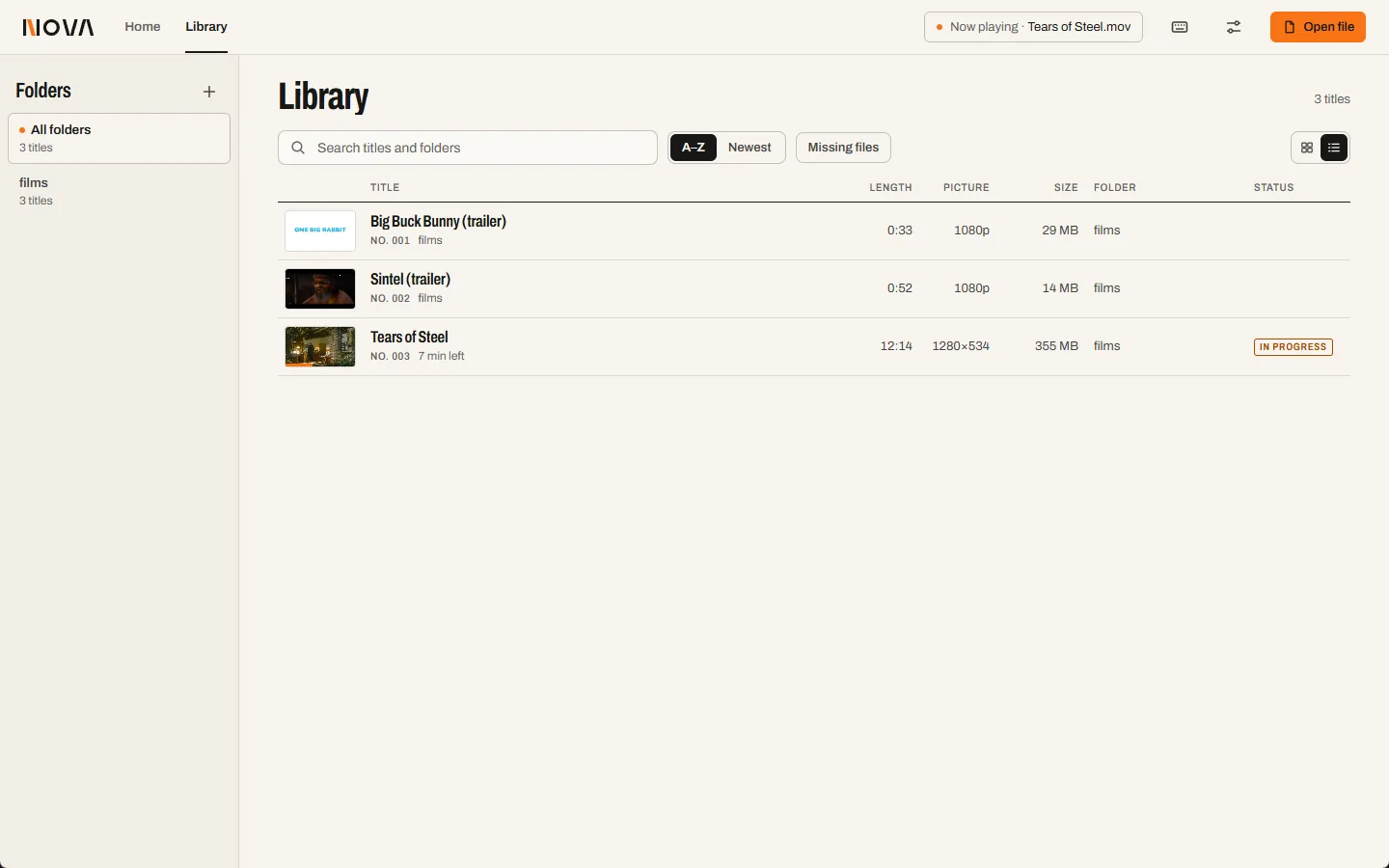Click the Tears of Steel title

coord(409,338)
